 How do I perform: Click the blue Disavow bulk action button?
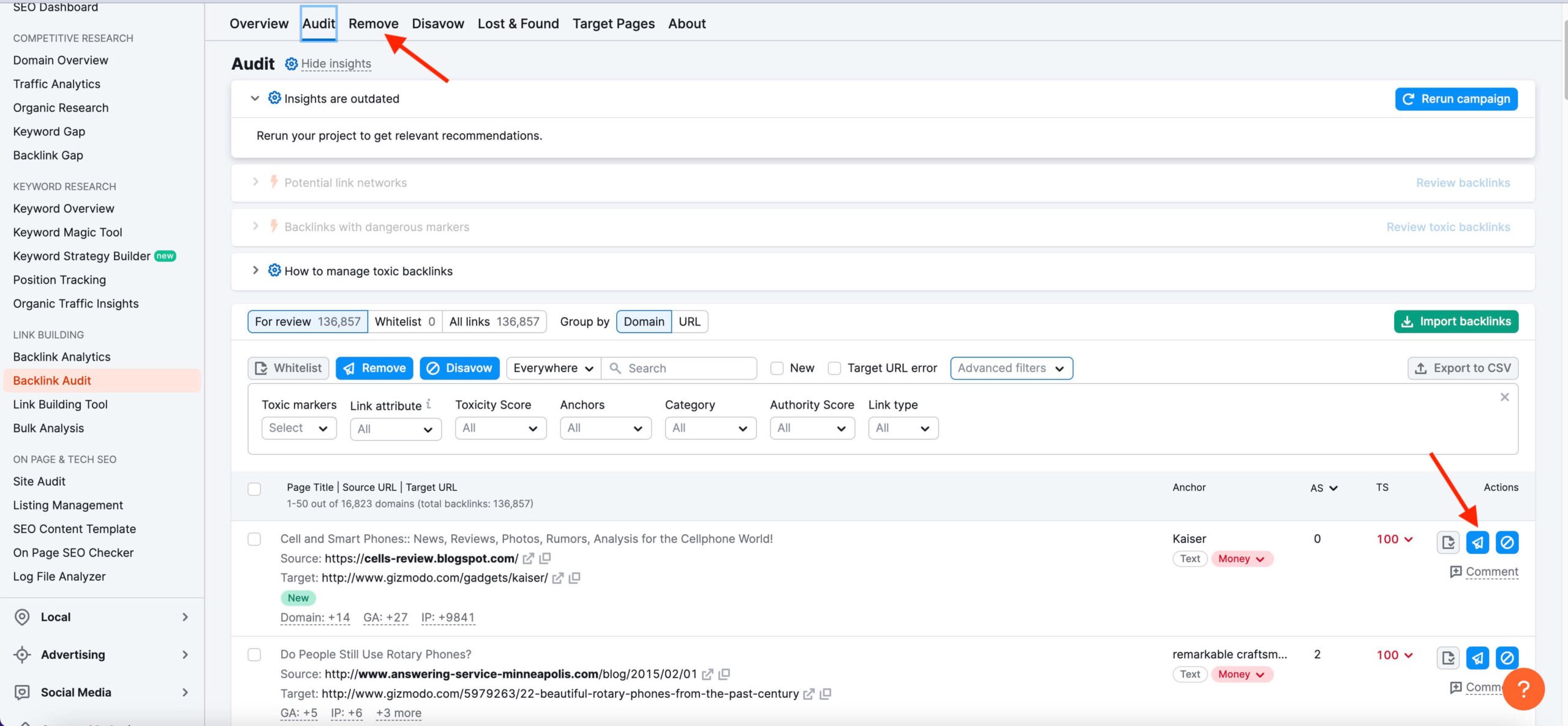(459, 368)
